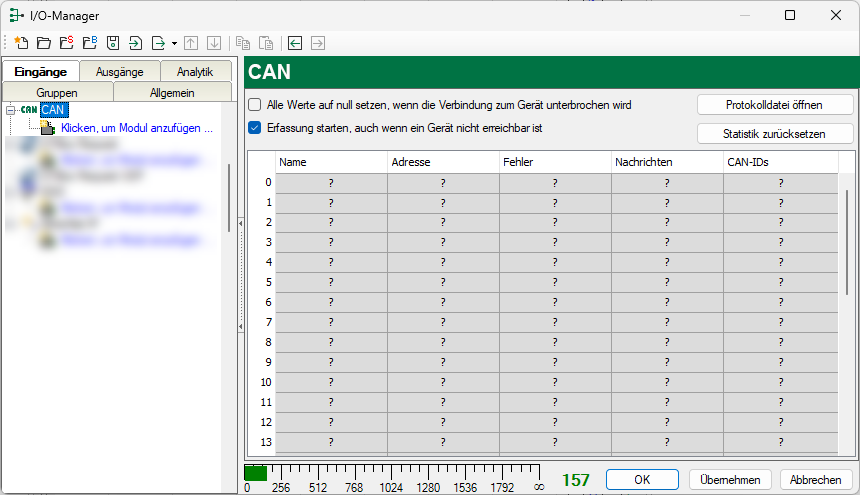Screen dimensions: 860x495
Task: Click the move up arrow toolbar icon
Action: tap(191, 43)
